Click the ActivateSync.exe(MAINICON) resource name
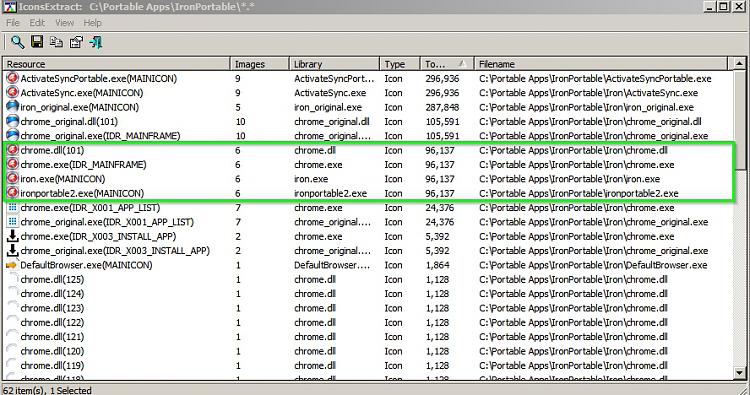Viewport: 750px width, 395px height. [82, 93]
